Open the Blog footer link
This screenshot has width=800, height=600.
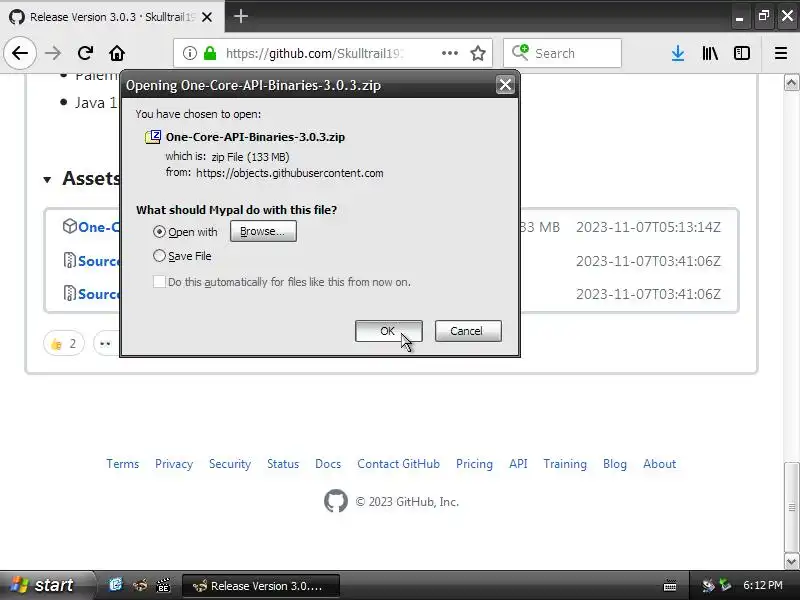[615, 464]
